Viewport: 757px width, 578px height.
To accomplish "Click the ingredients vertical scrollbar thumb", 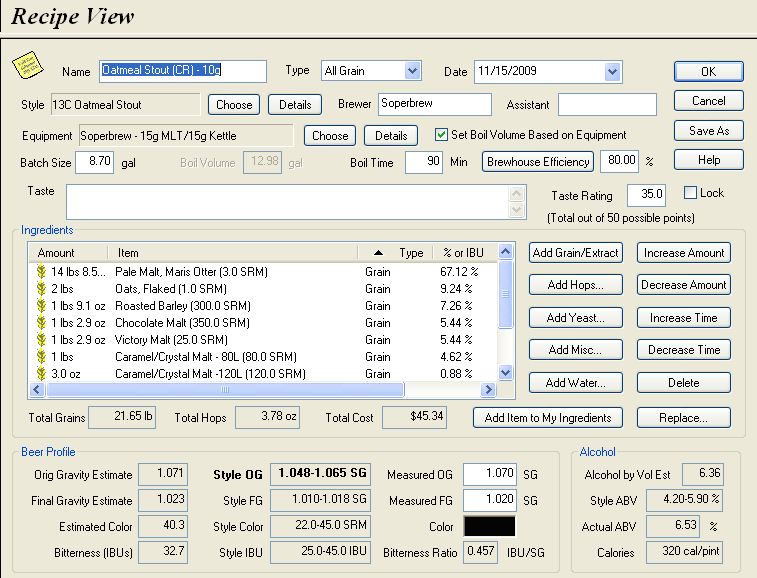I will click(505, 294).
